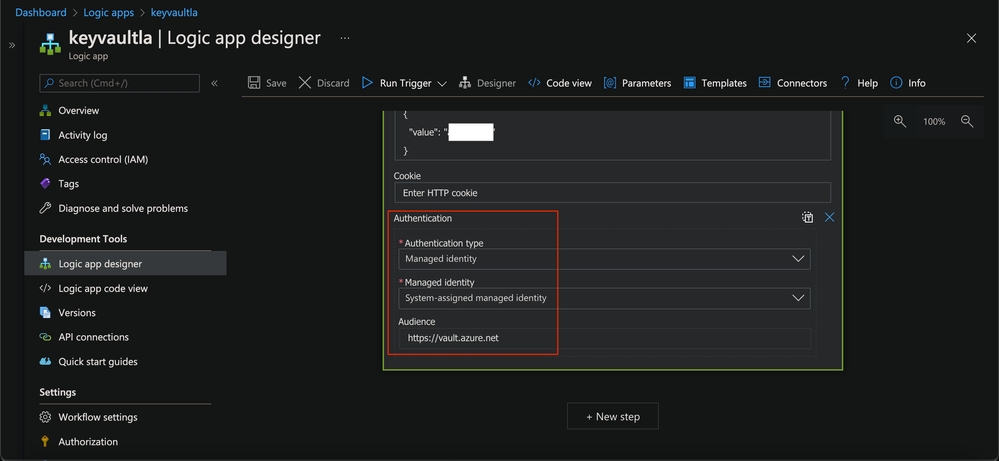Open Code view from the toolbar
Viewport: 999px width, 461px height.
(x=560, y=83)
